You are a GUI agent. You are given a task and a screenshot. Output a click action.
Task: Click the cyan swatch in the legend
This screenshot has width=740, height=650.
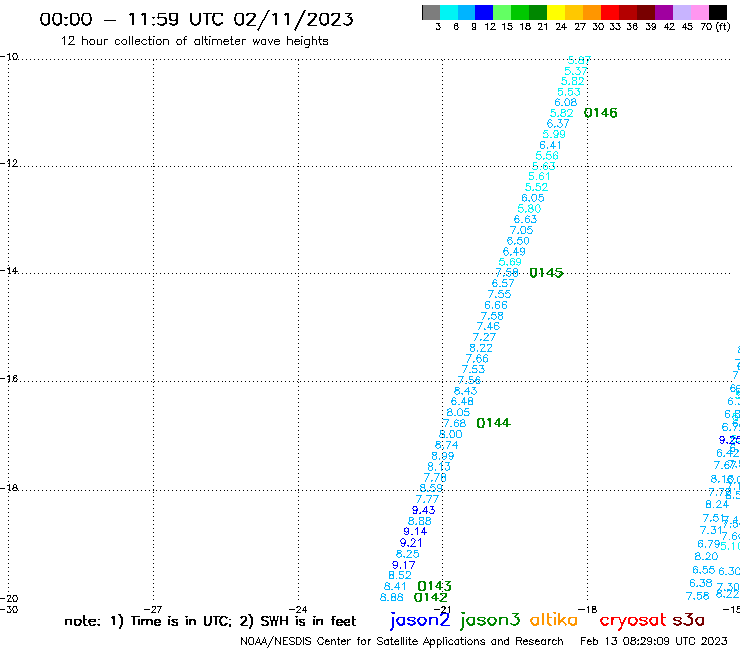tap(449, 12)
